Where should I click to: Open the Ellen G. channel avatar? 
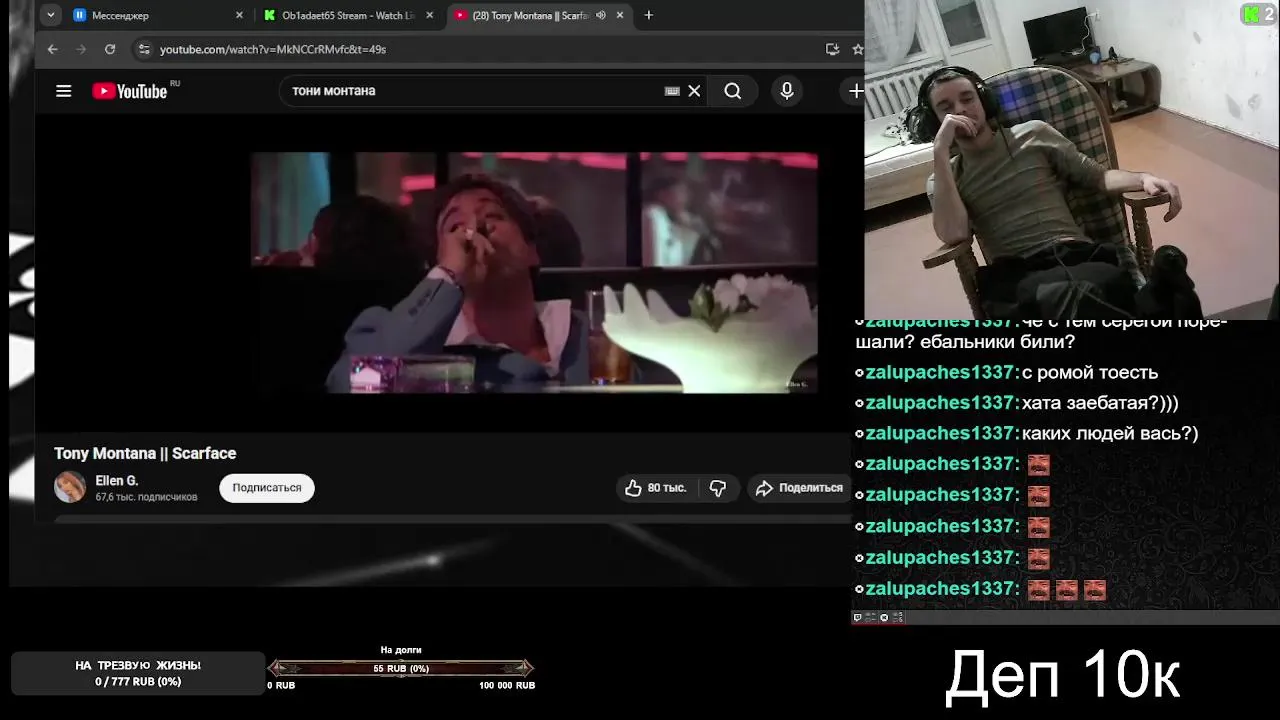tap(70, 487)
